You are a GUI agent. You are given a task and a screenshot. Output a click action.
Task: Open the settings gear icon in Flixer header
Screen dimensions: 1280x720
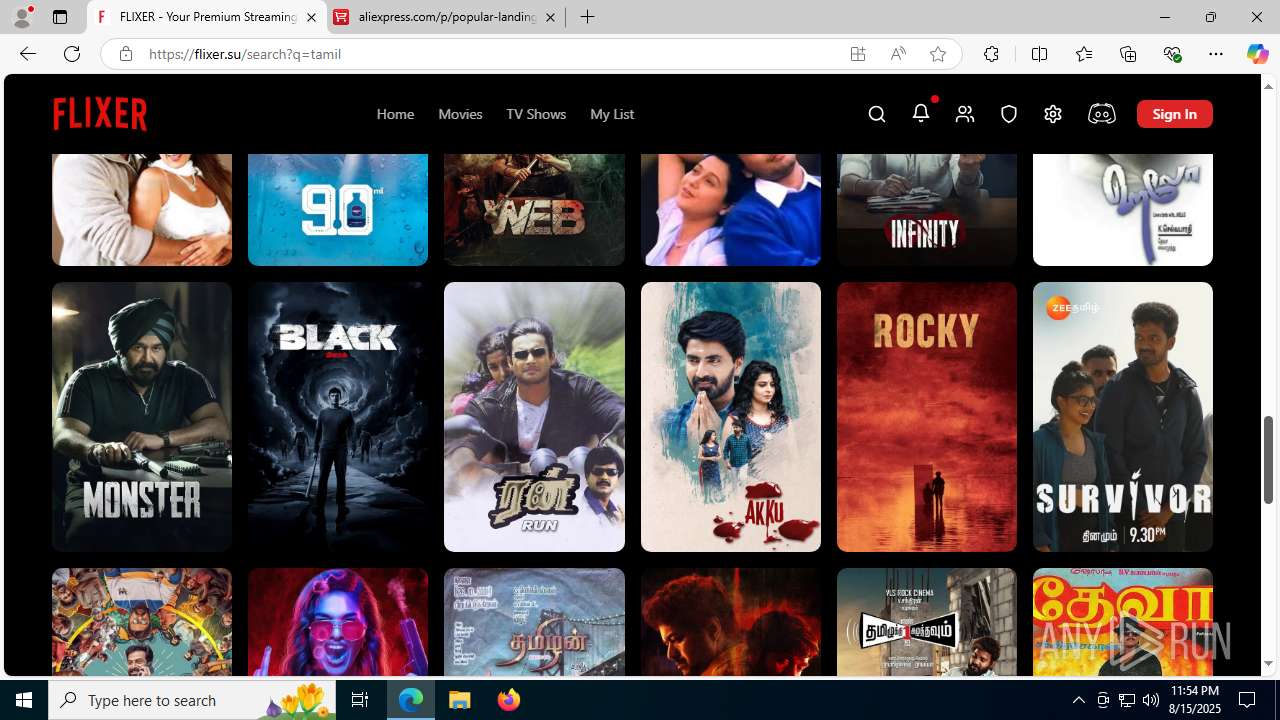click(x=1053, y=114)
